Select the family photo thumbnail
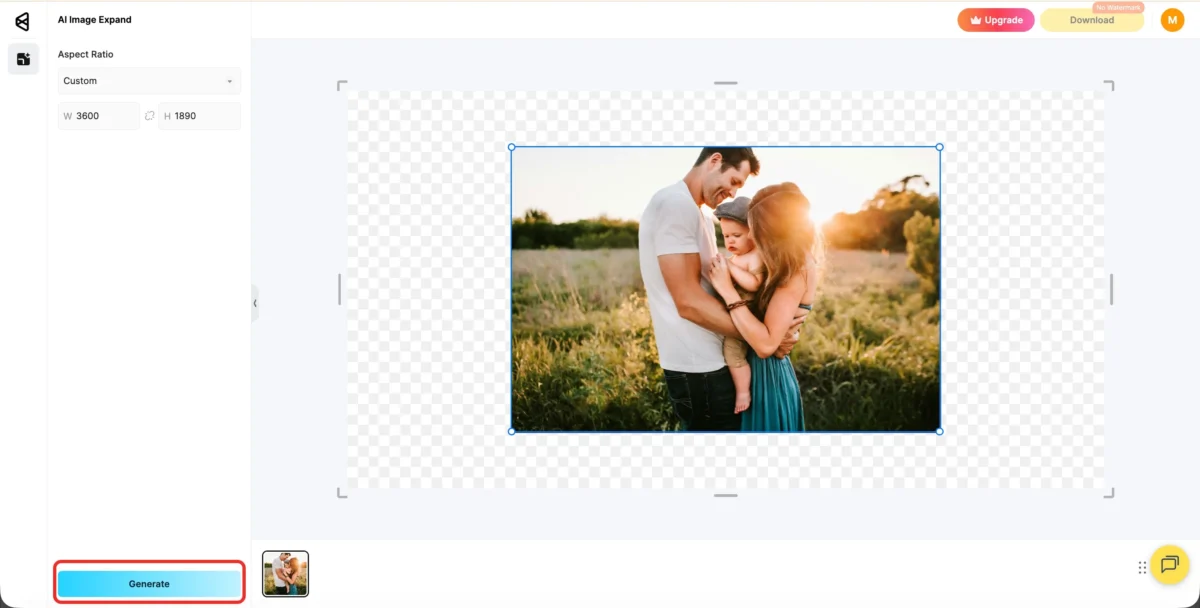The height and width of the screenshot is (608, 1200). point(286,574)
